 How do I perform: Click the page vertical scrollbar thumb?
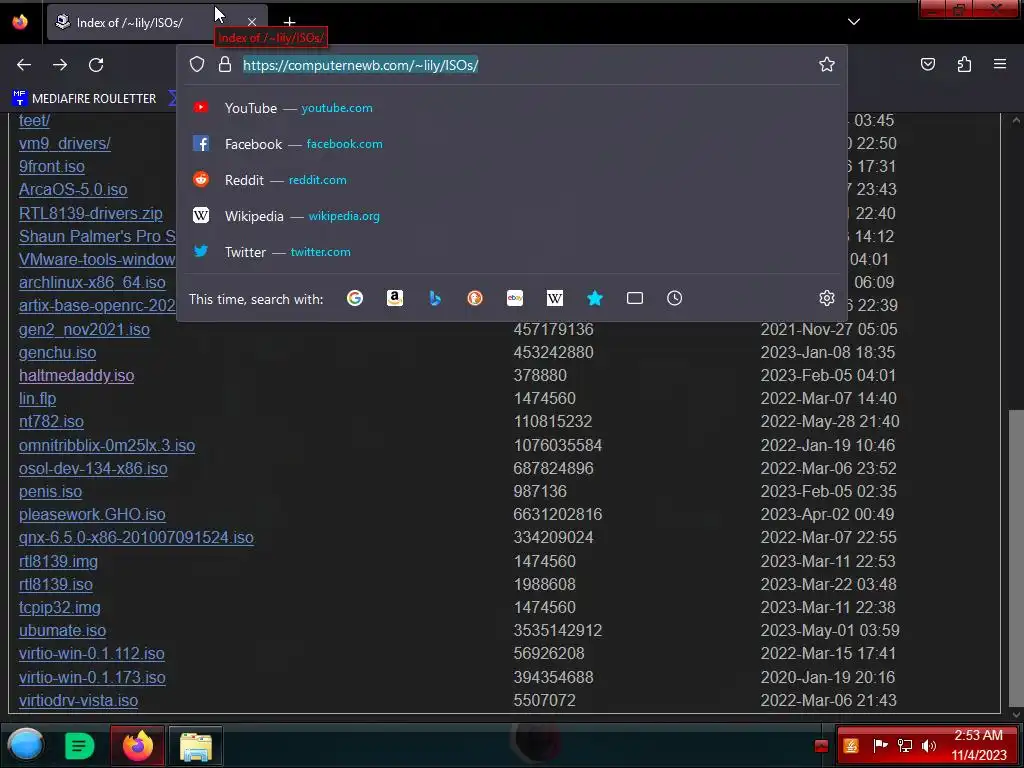[1016, 556]
